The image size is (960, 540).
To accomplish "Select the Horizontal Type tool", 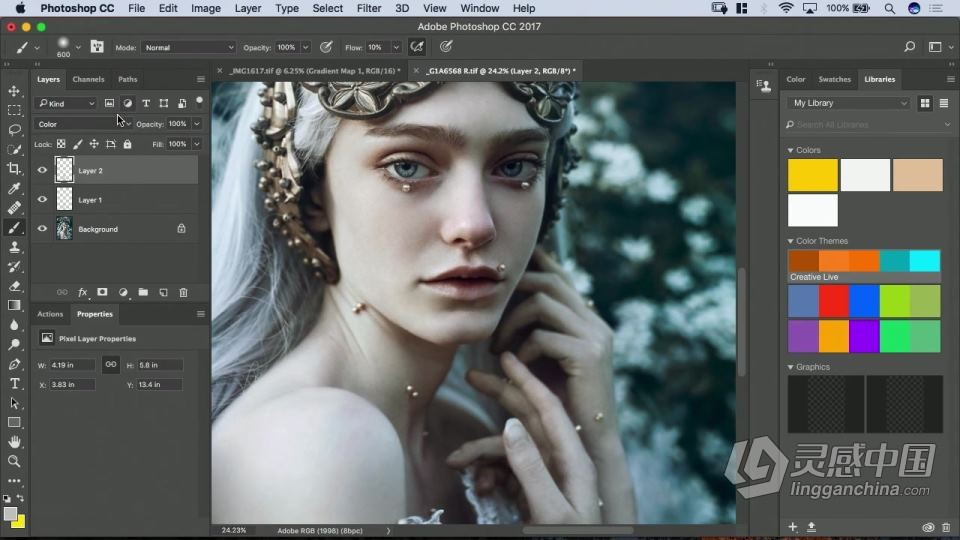I will tap(14, 384).
